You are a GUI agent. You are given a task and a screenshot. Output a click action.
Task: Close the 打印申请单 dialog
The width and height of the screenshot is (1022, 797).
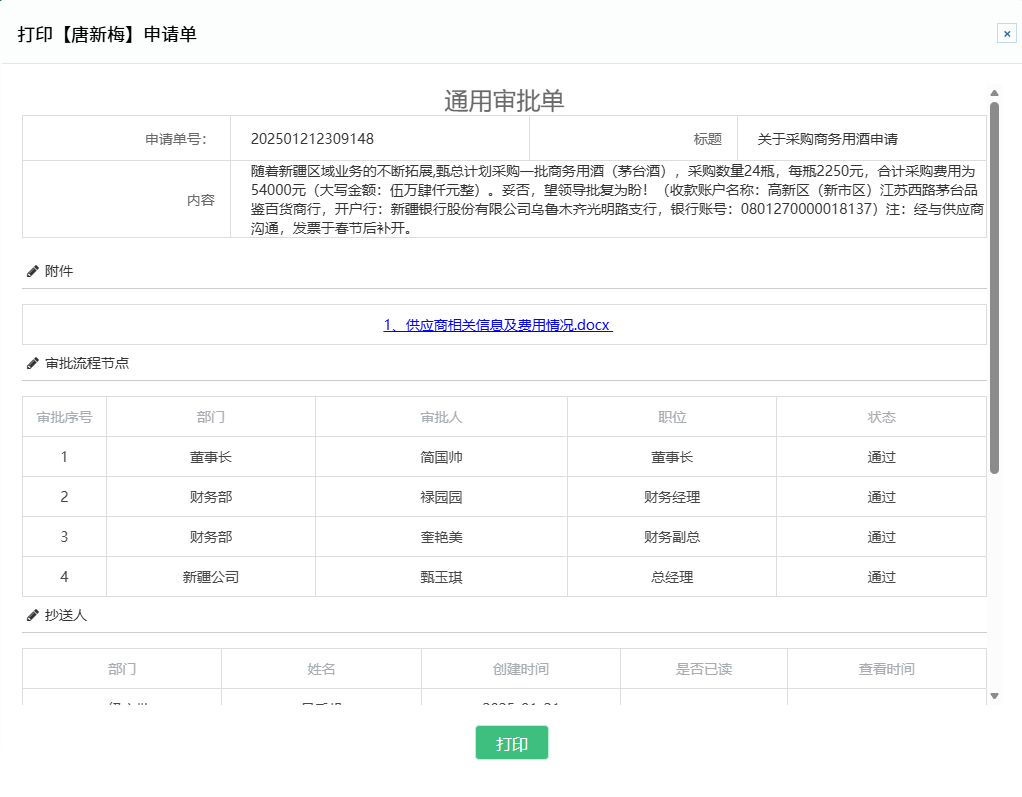1006,34
